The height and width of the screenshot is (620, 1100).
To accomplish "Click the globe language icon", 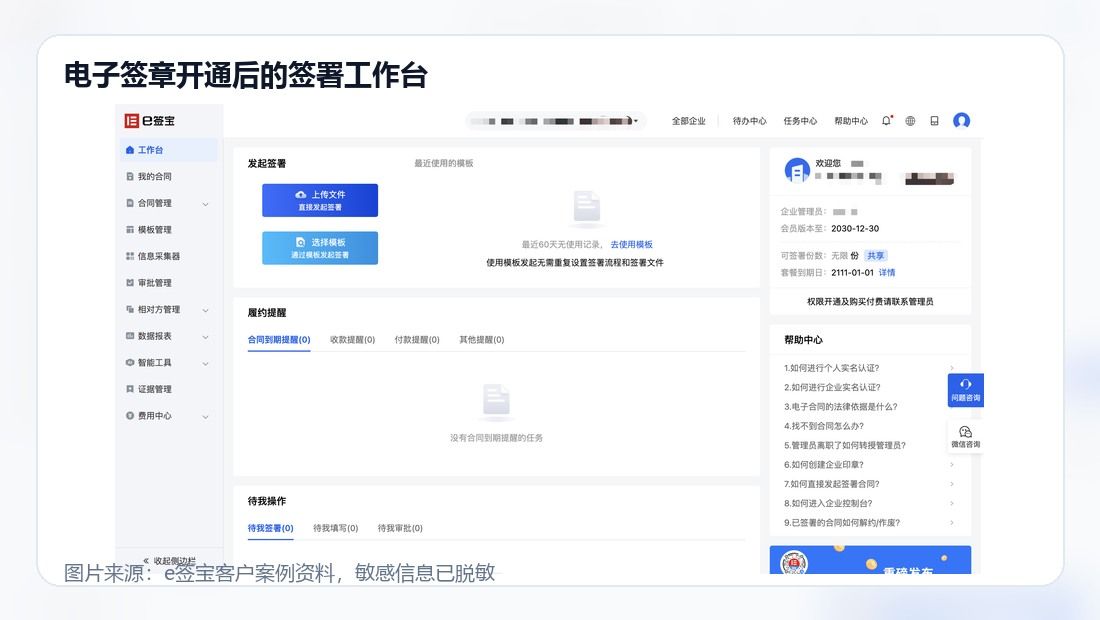I will coord(910,121).
